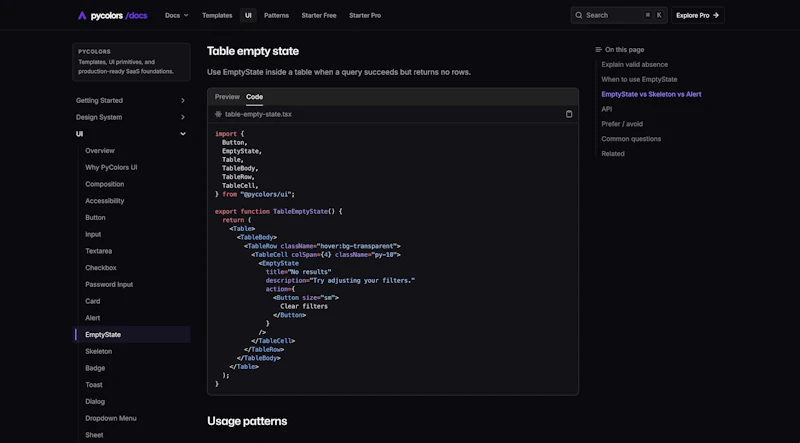The height and width of the screenshot is (443, 800).
Task: Jump to the Related section
Action: 613,154
